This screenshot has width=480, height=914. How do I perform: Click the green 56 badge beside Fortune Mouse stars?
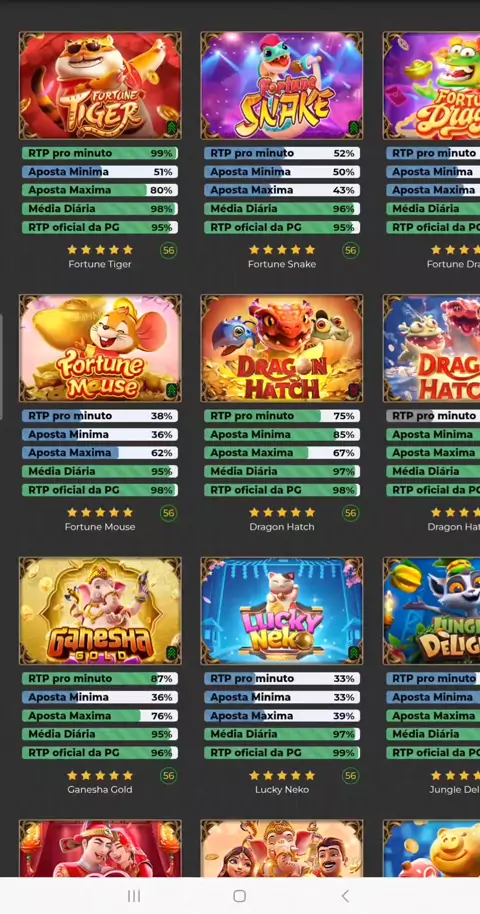tap(169, 513)
